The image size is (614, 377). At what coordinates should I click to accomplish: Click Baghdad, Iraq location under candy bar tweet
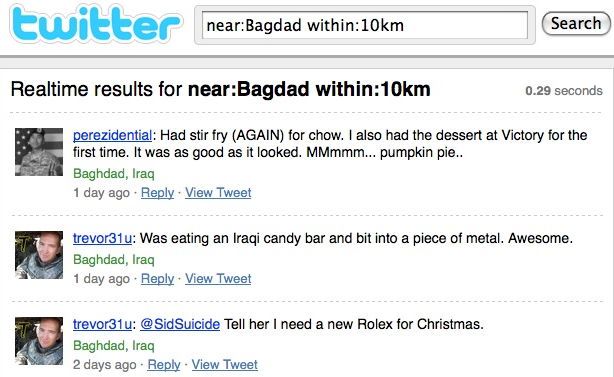[x=114, y=260]
